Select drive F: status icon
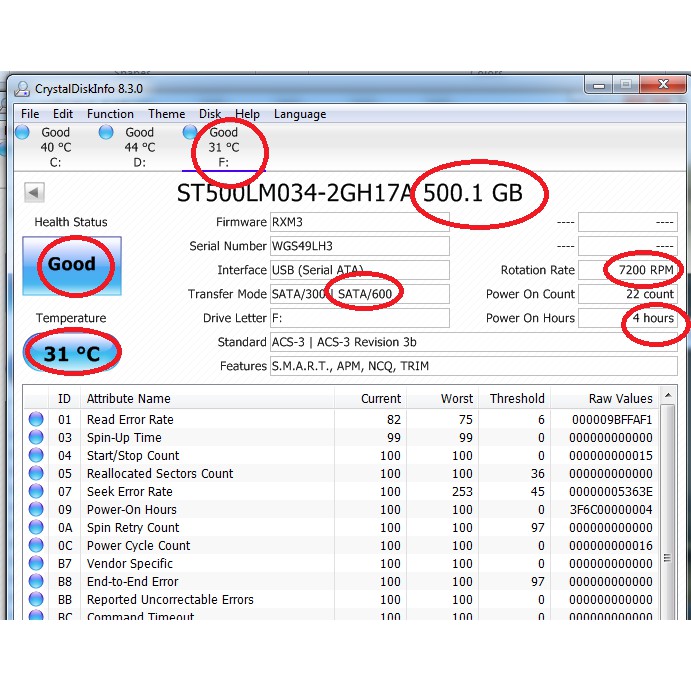This screenshot has height=691, width=691. (x=190, y=132)
